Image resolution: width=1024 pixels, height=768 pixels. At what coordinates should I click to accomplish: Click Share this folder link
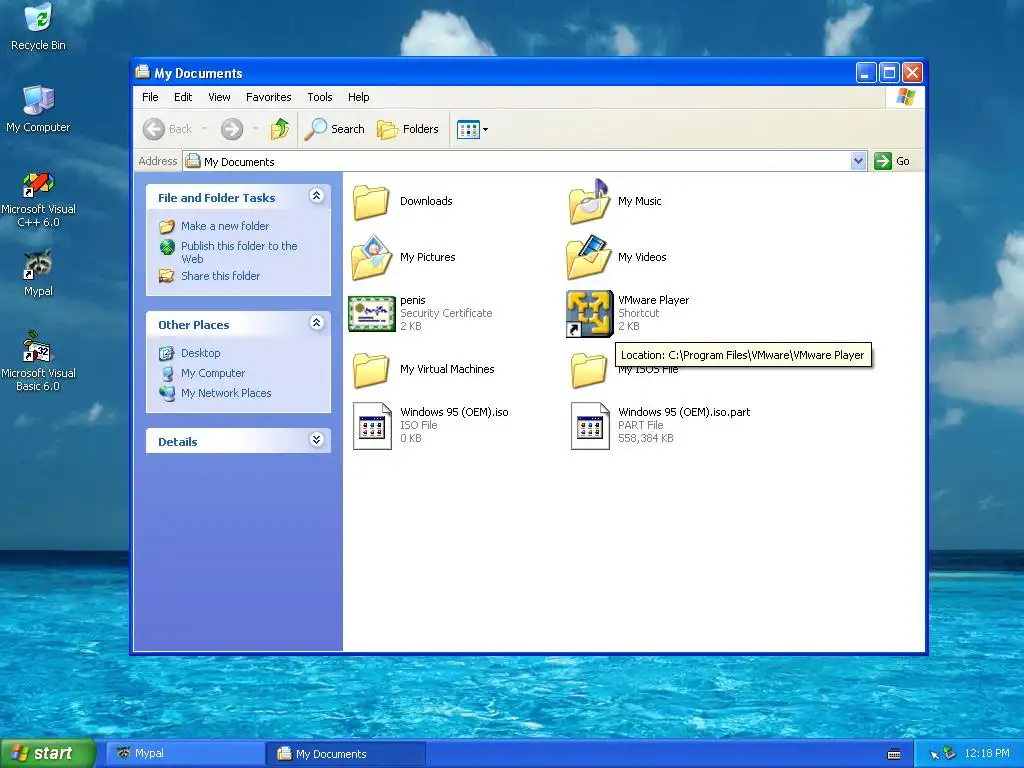click(x=220, y=276)
